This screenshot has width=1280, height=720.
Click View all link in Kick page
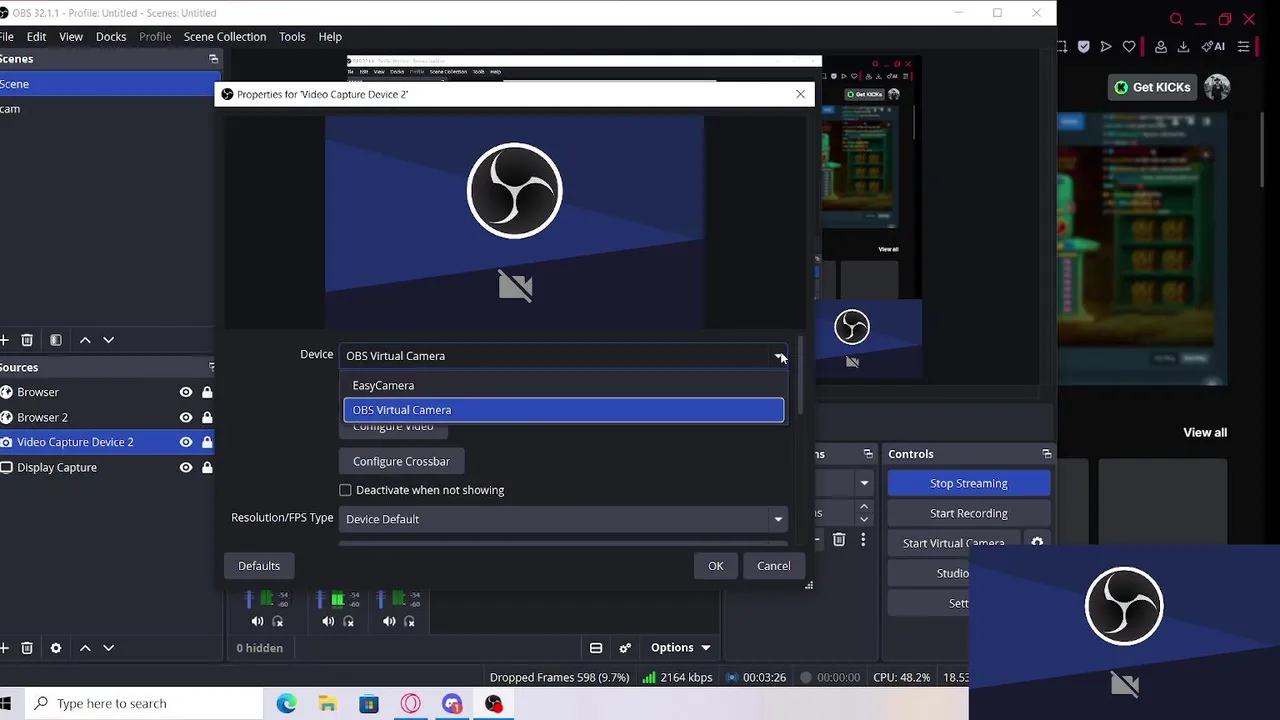[1205, 433]
